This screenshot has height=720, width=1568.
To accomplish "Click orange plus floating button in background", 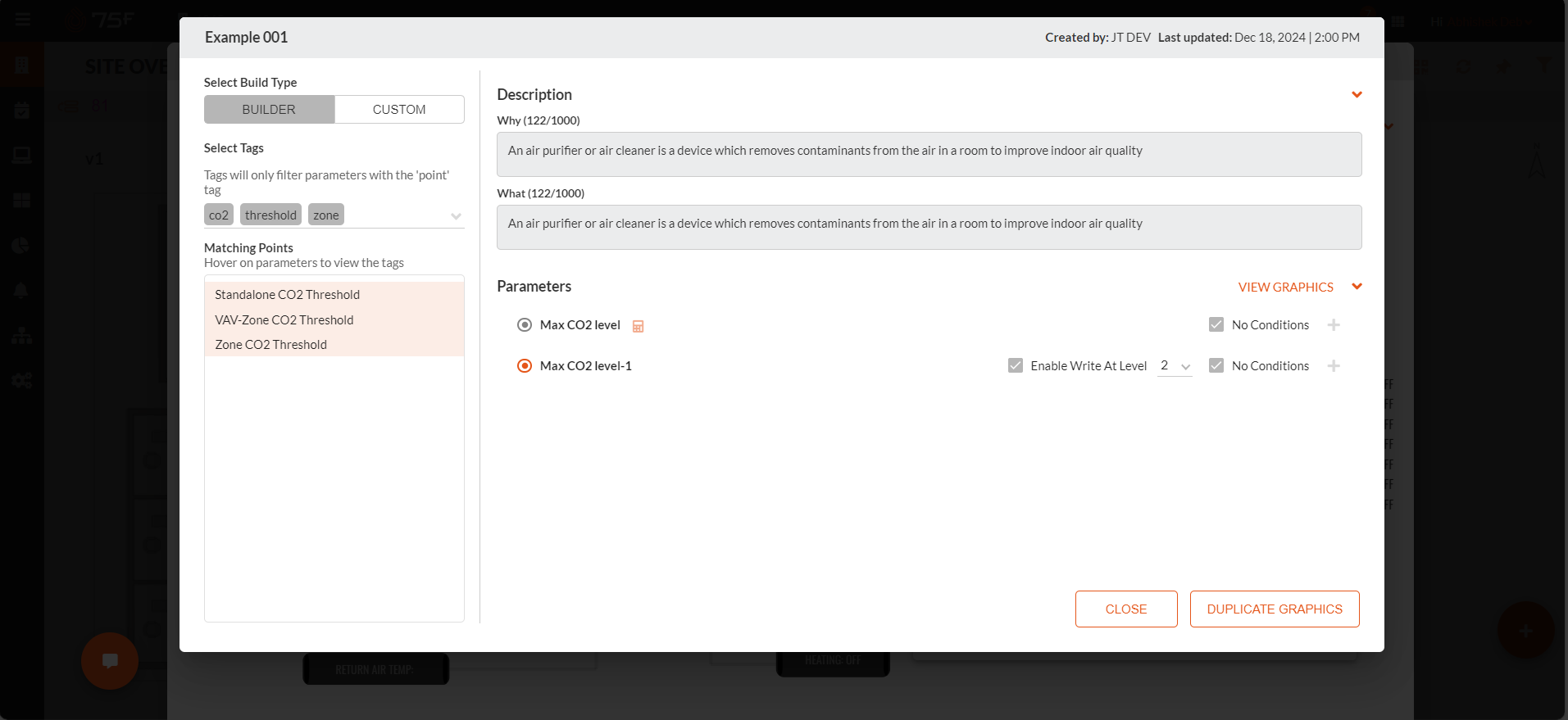I will 1525,631.
